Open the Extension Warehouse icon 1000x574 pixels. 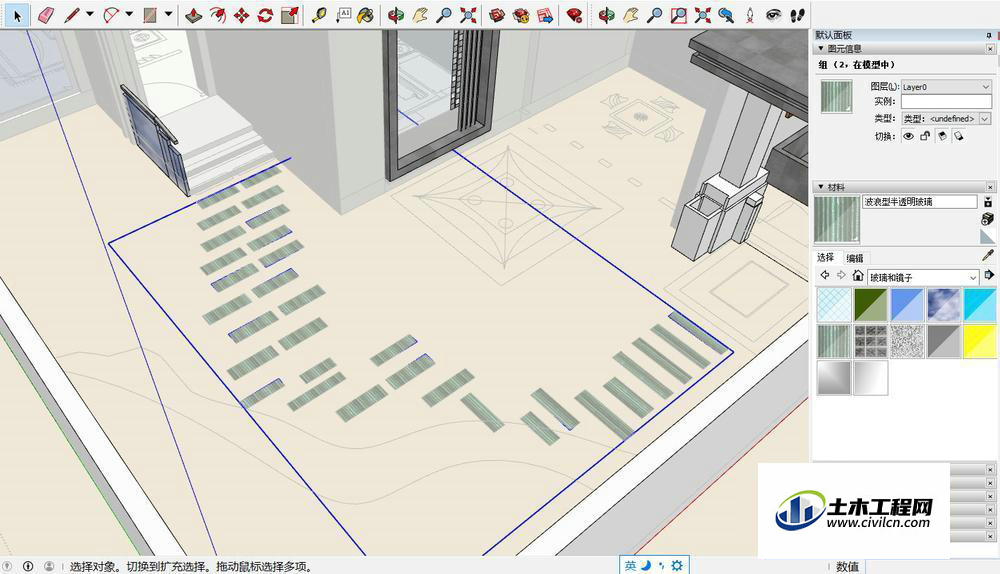[522, 15]
